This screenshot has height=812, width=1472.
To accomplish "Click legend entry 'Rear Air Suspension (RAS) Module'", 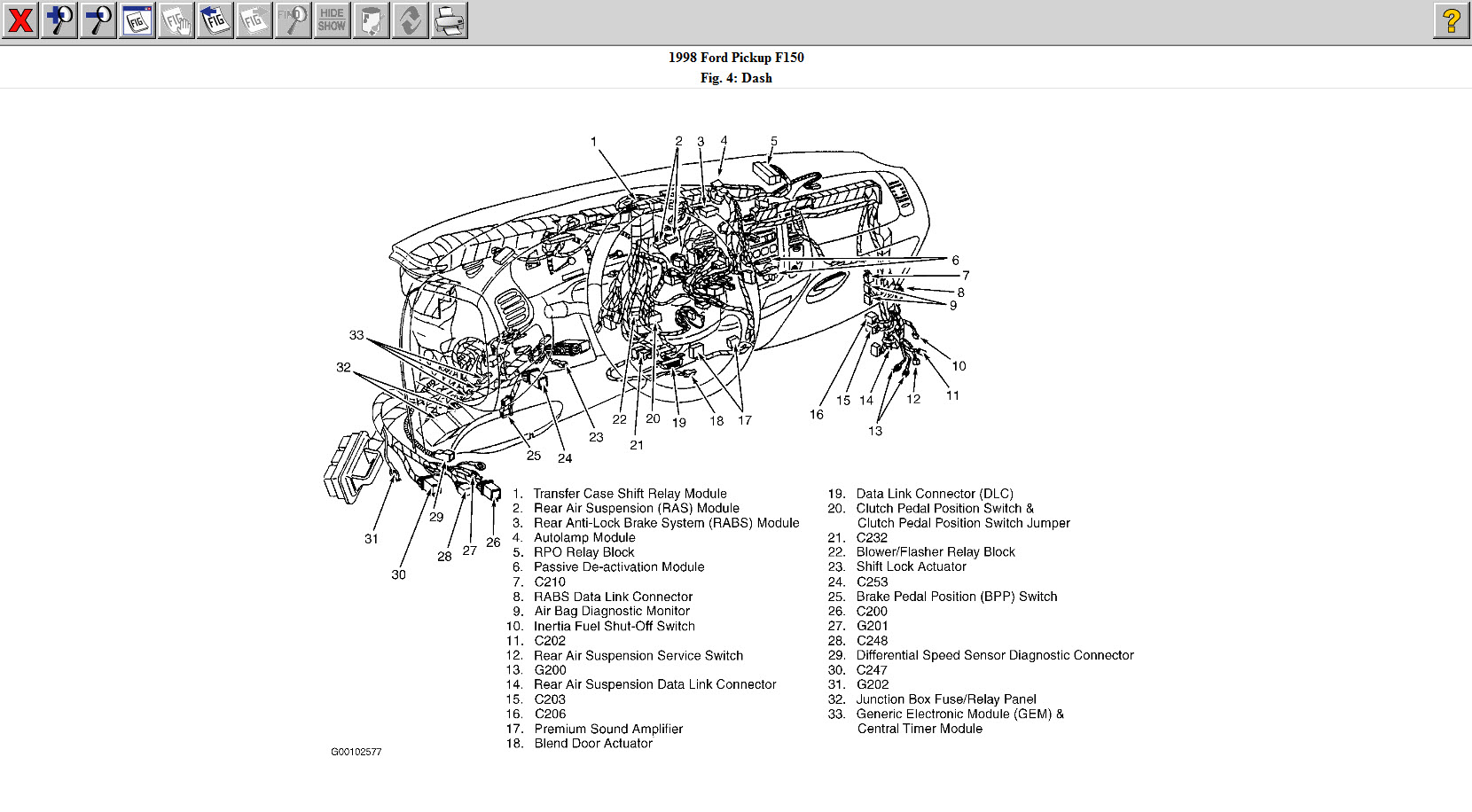I will (x=637, y=508).
